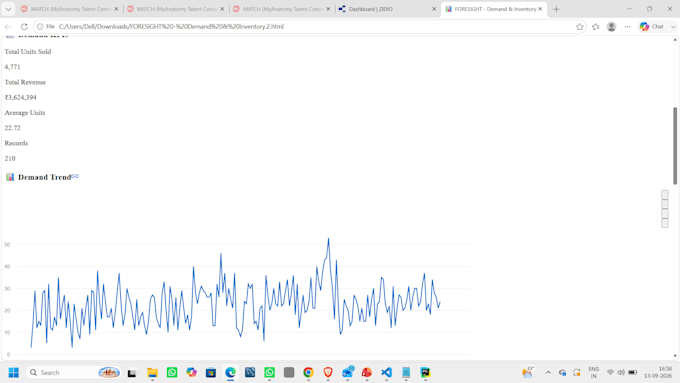
Task: Click the page vertical scrollbar thumb
Action: 675,145
